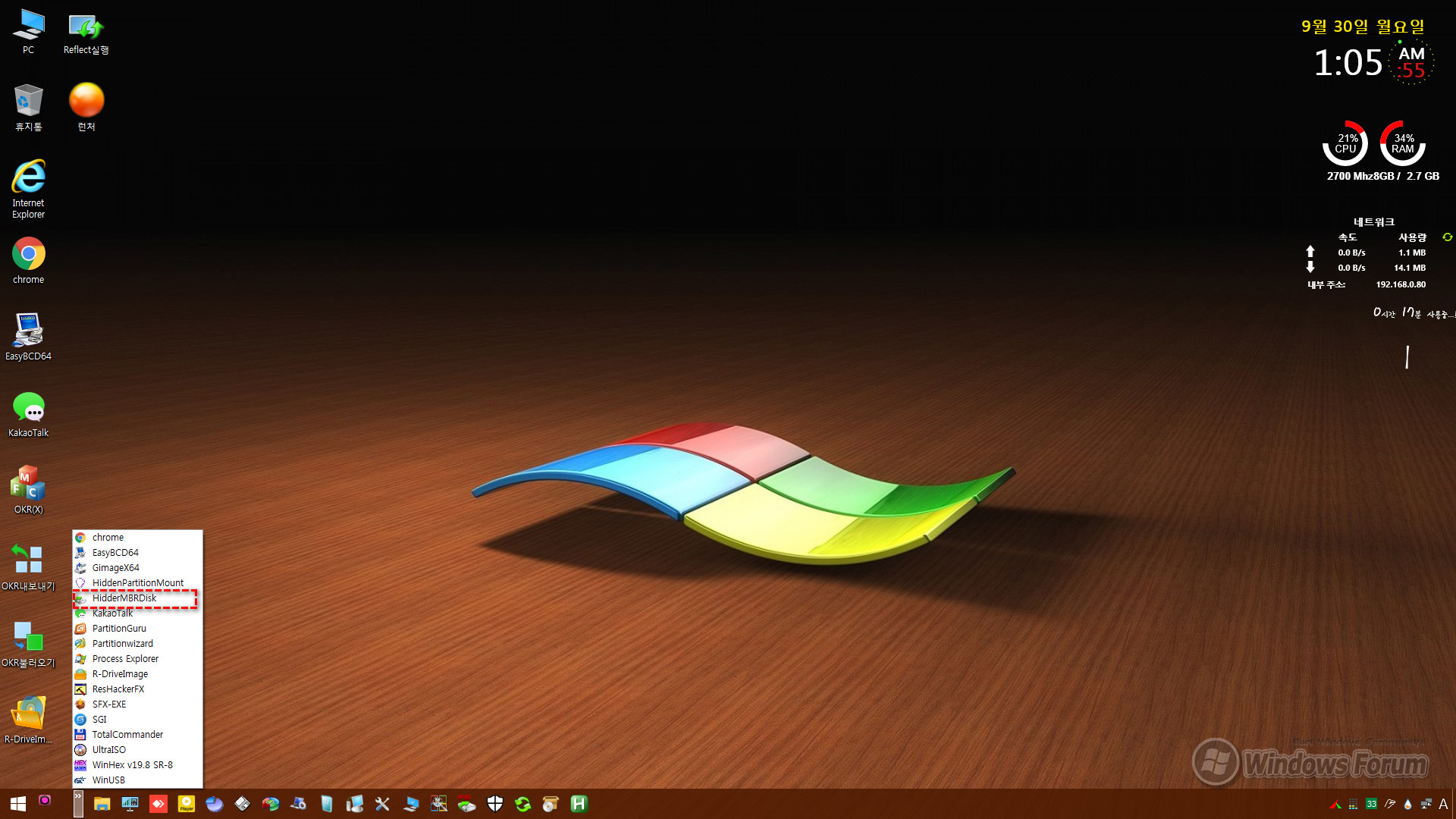The image size is (1456, 819).
Task: Launch the yellow Player taskbar icon
Action: [187, 804]
